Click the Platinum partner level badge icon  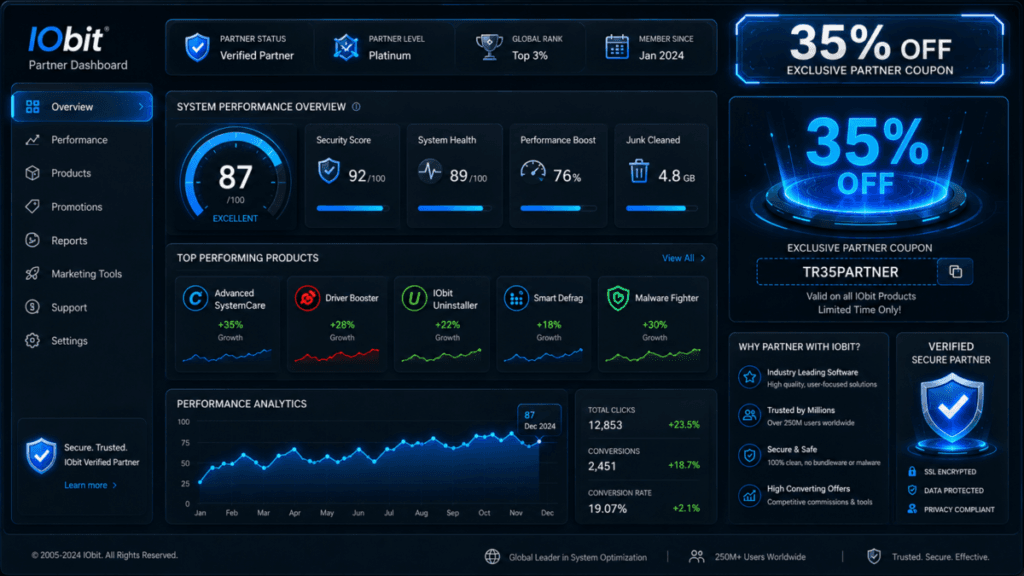point(346,48)
